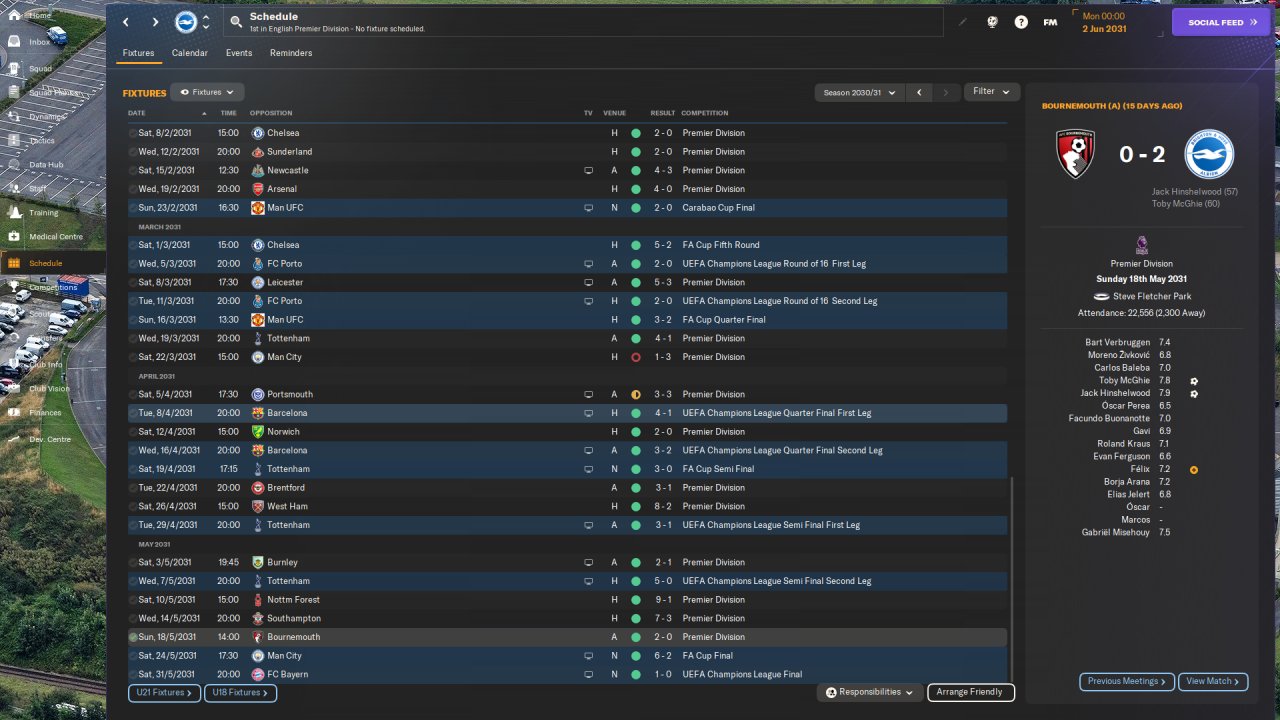The height and width of the screenshot is (720, 1280).
Task: Open the Filter dropdown
Action: click(992, 92)
